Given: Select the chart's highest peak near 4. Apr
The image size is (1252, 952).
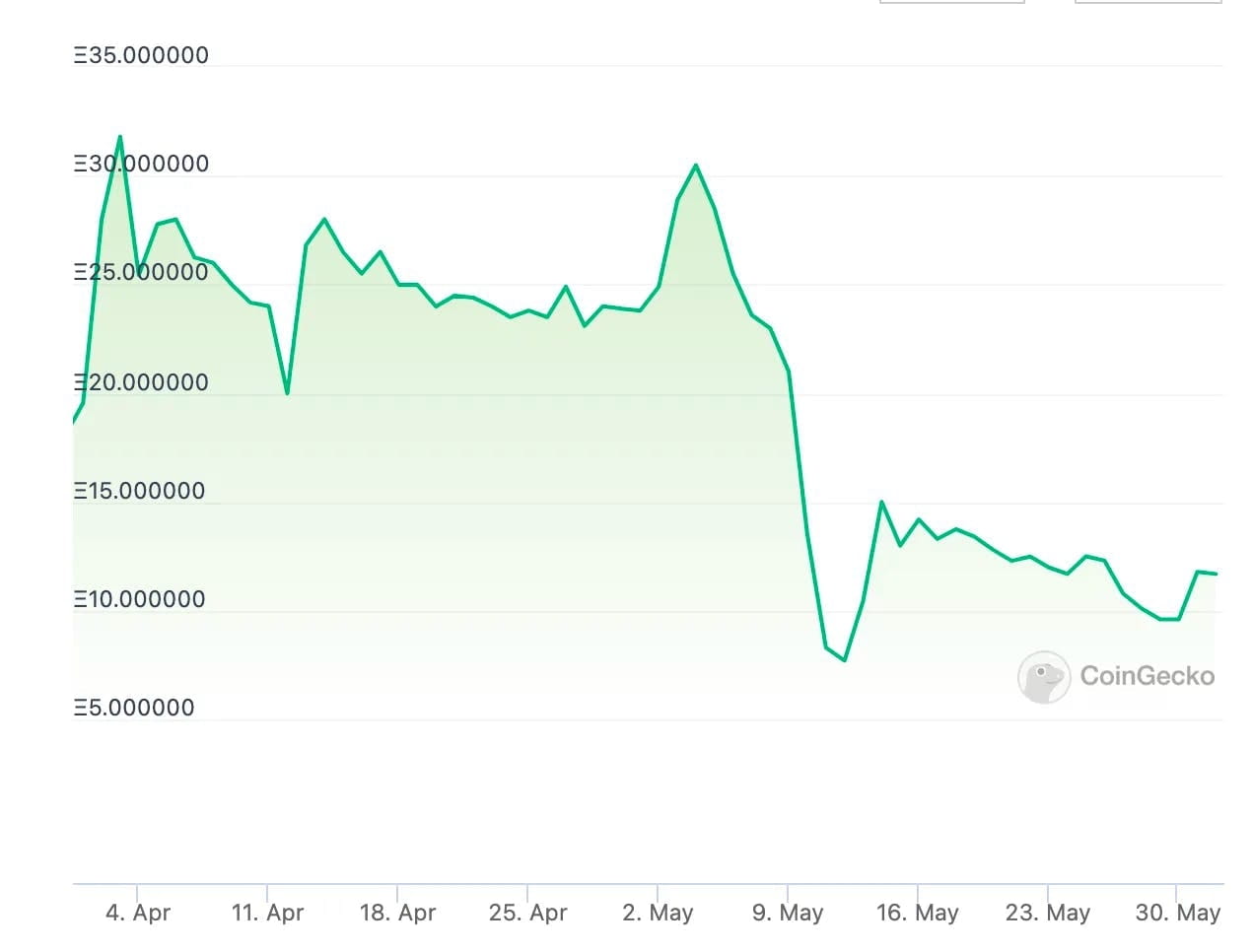Looking at the screenshot, I should [120, 137].
